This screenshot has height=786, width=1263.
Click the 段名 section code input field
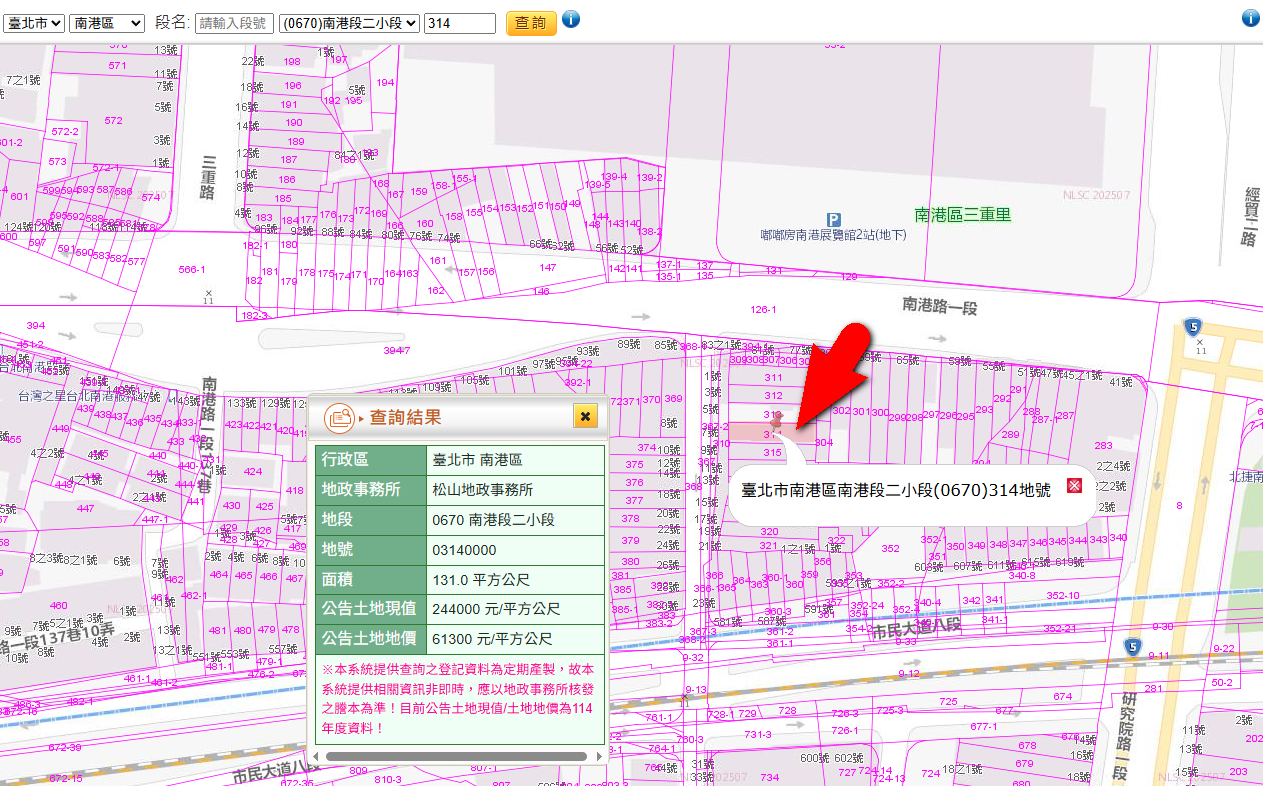pos(233,23)
